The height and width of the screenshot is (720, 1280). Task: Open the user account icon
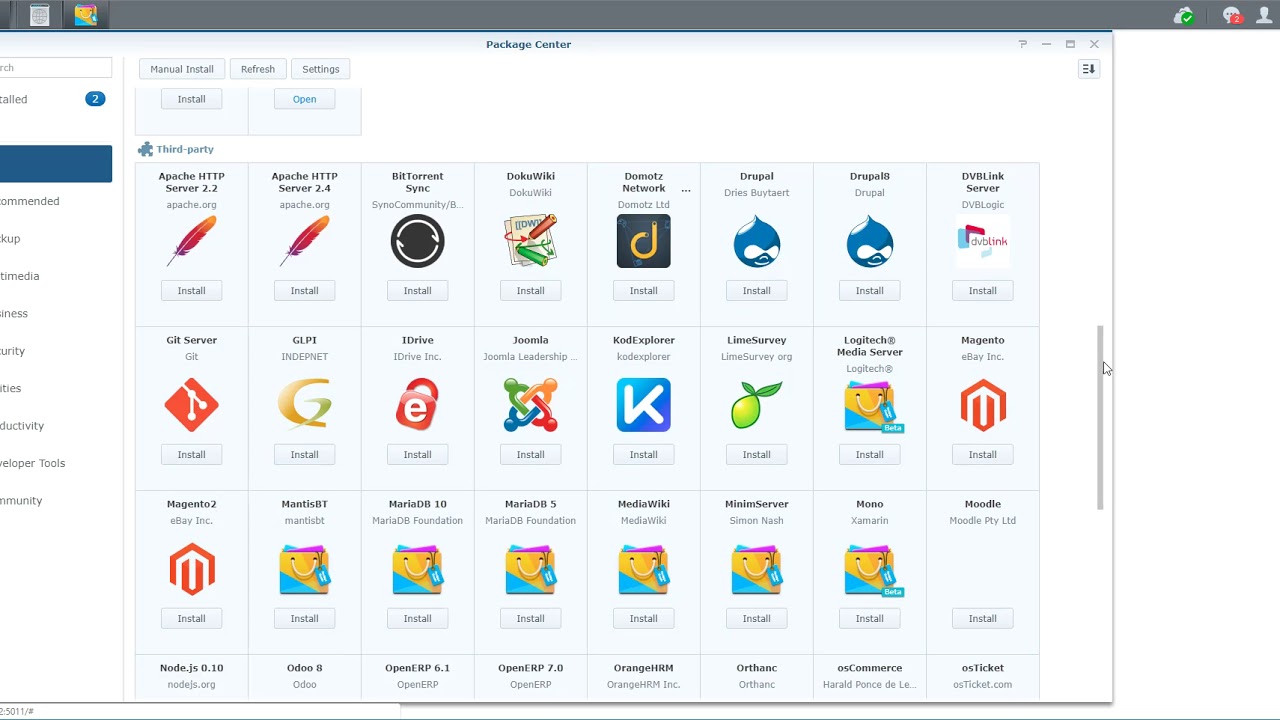coord(1264,15)
